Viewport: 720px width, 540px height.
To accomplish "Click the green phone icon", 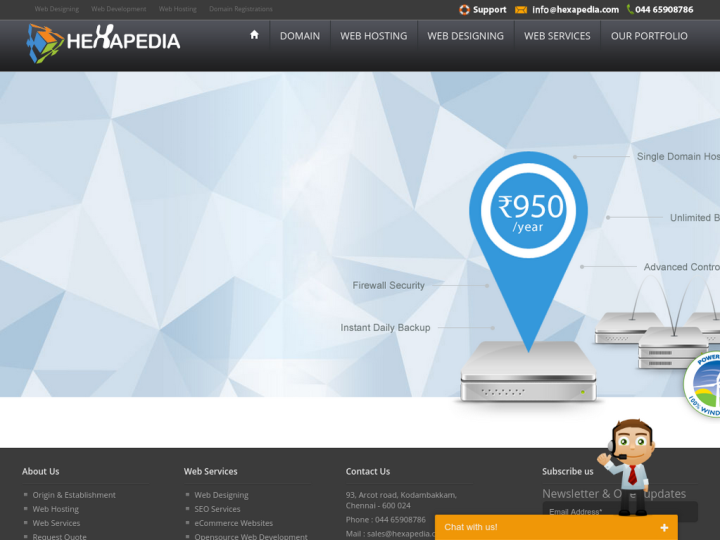I will (630, 10).
